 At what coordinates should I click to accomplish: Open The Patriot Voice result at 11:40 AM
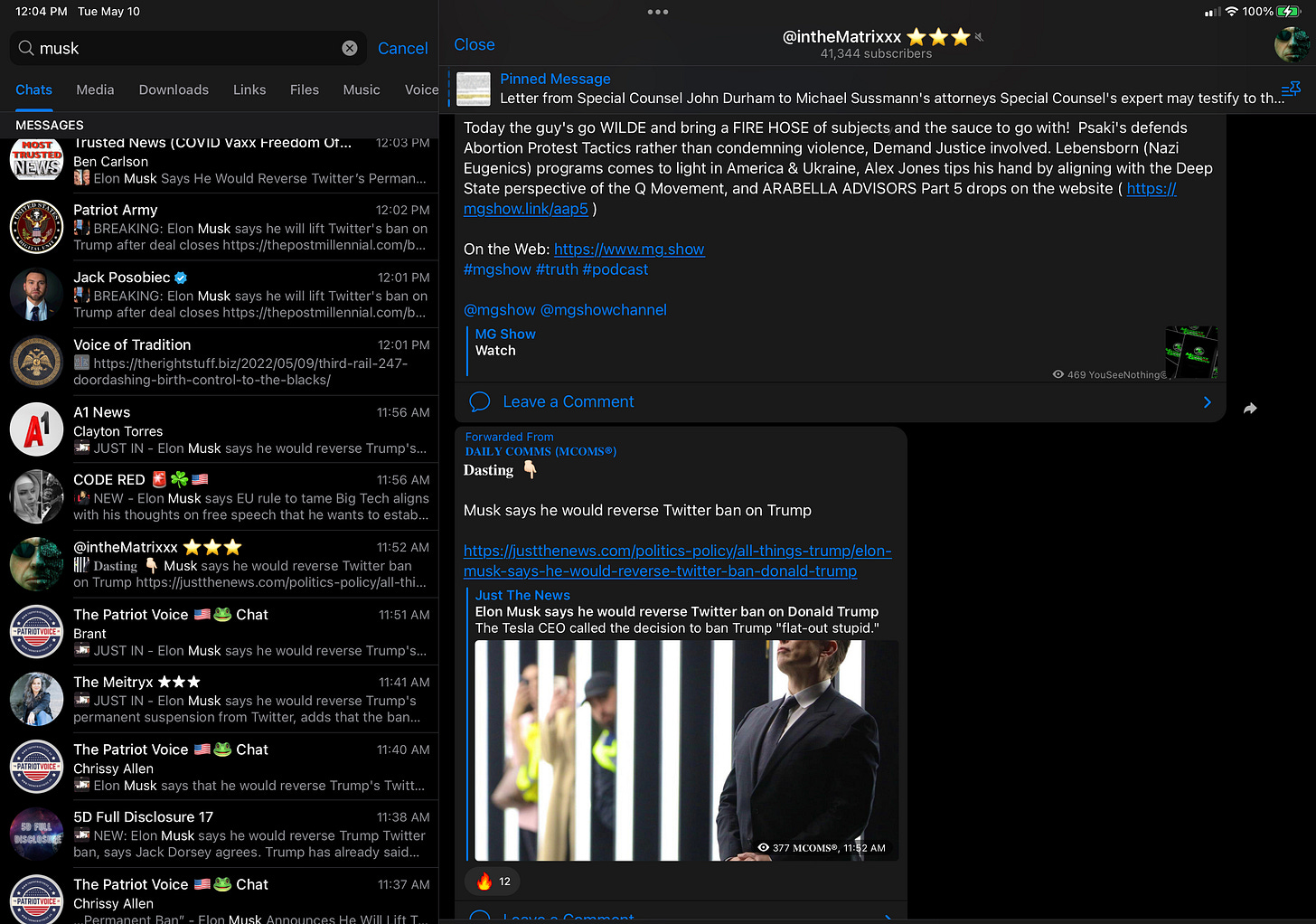tap(219, 767)
